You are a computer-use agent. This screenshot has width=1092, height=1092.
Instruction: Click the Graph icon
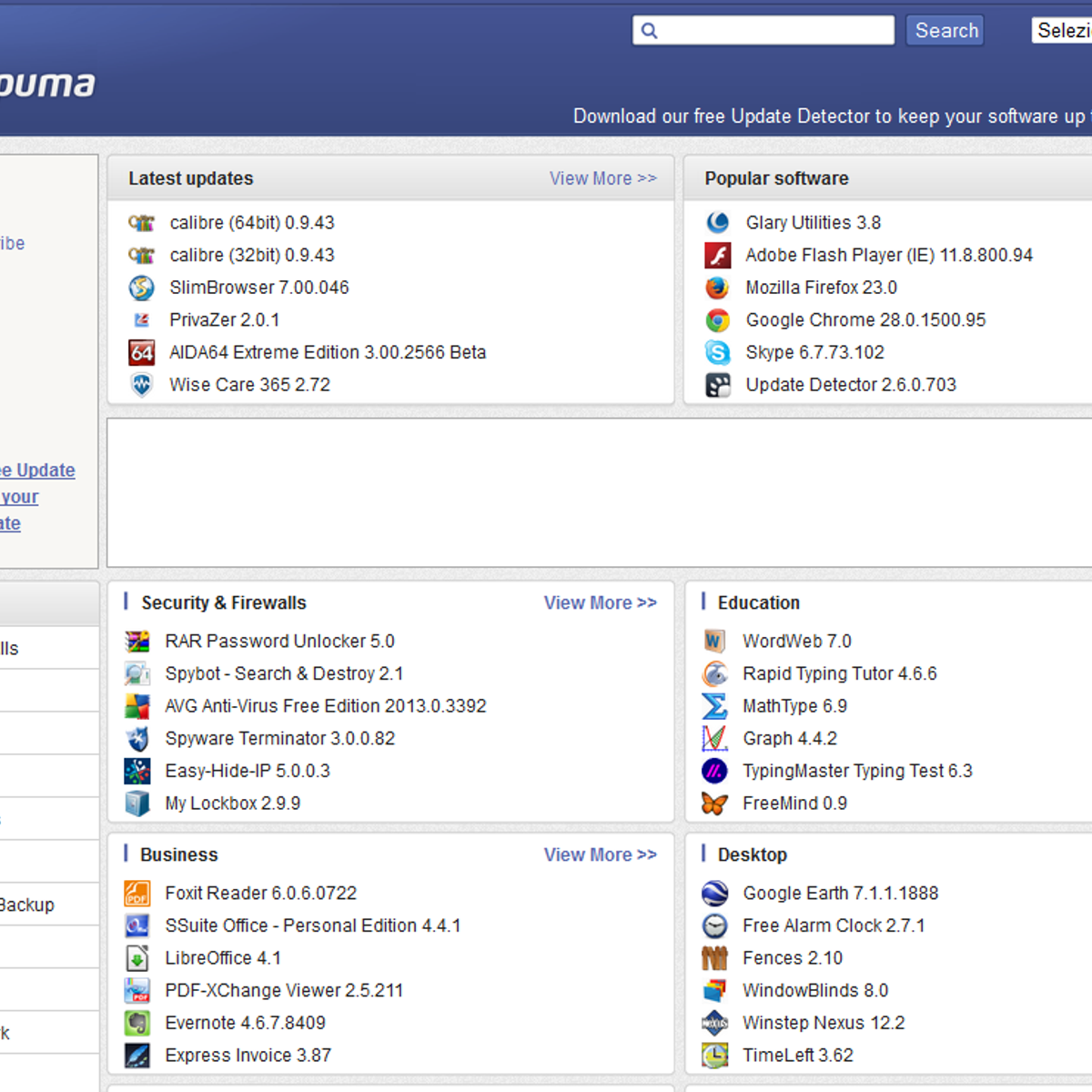tap(714, 739)
